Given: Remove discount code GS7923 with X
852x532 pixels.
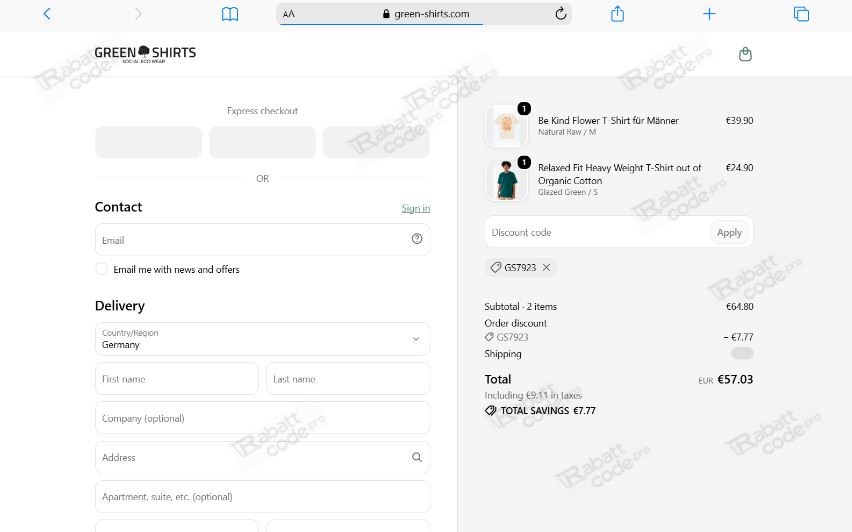Looking at the screenshot, I should coord(546,267).
